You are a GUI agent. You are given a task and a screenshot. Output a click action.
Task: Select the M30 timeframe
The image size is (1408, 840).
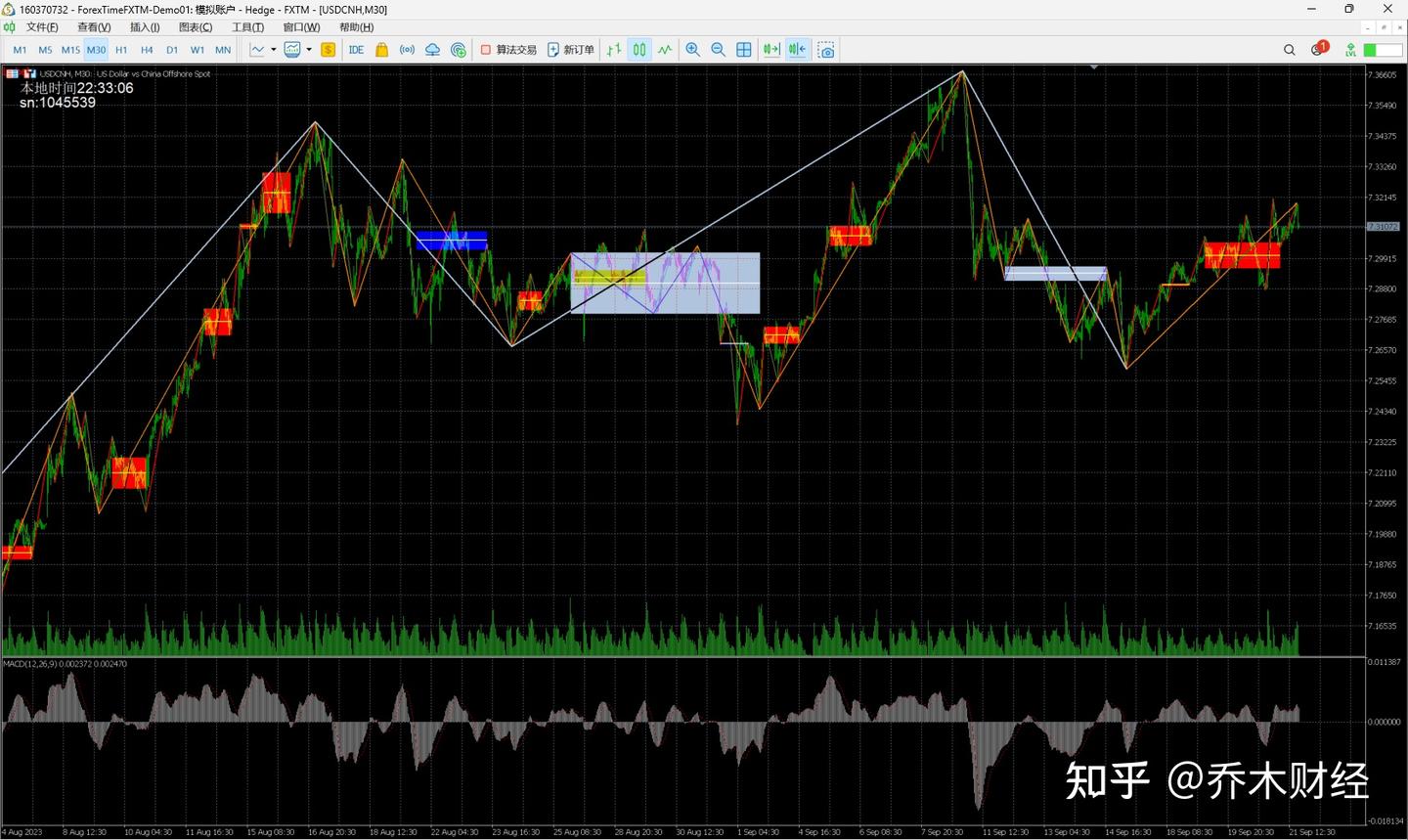(96, 50)
